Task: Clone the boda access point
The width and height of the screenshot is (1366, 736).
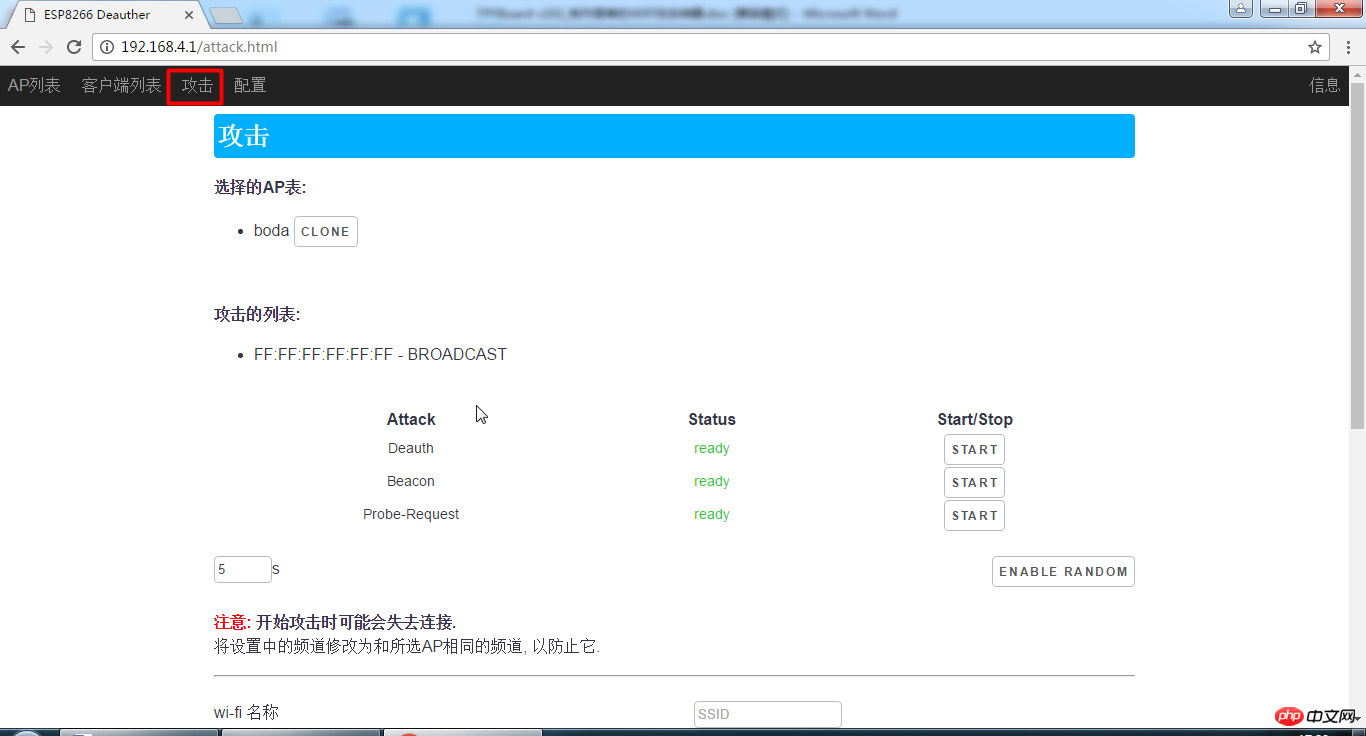Action: click(x=326, y=232)
